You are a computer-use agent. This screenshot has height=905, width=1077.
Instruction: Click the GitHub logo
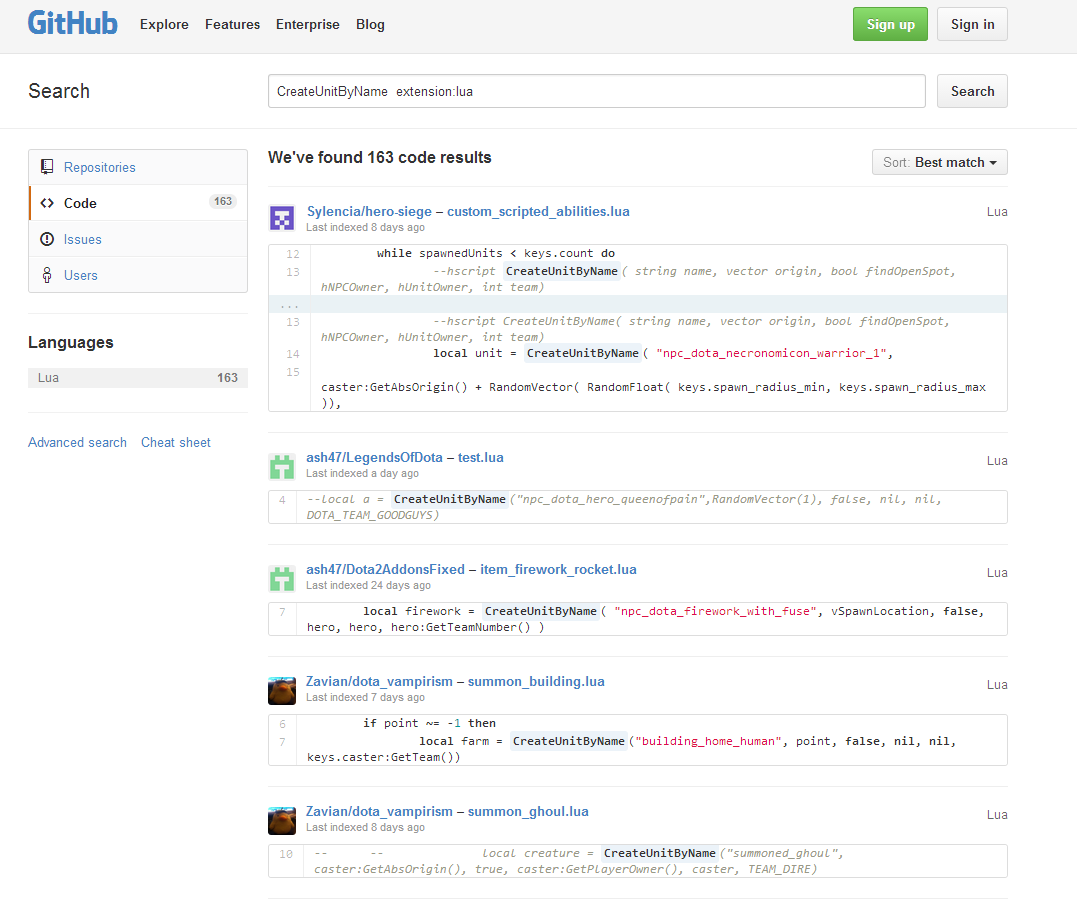72,24
